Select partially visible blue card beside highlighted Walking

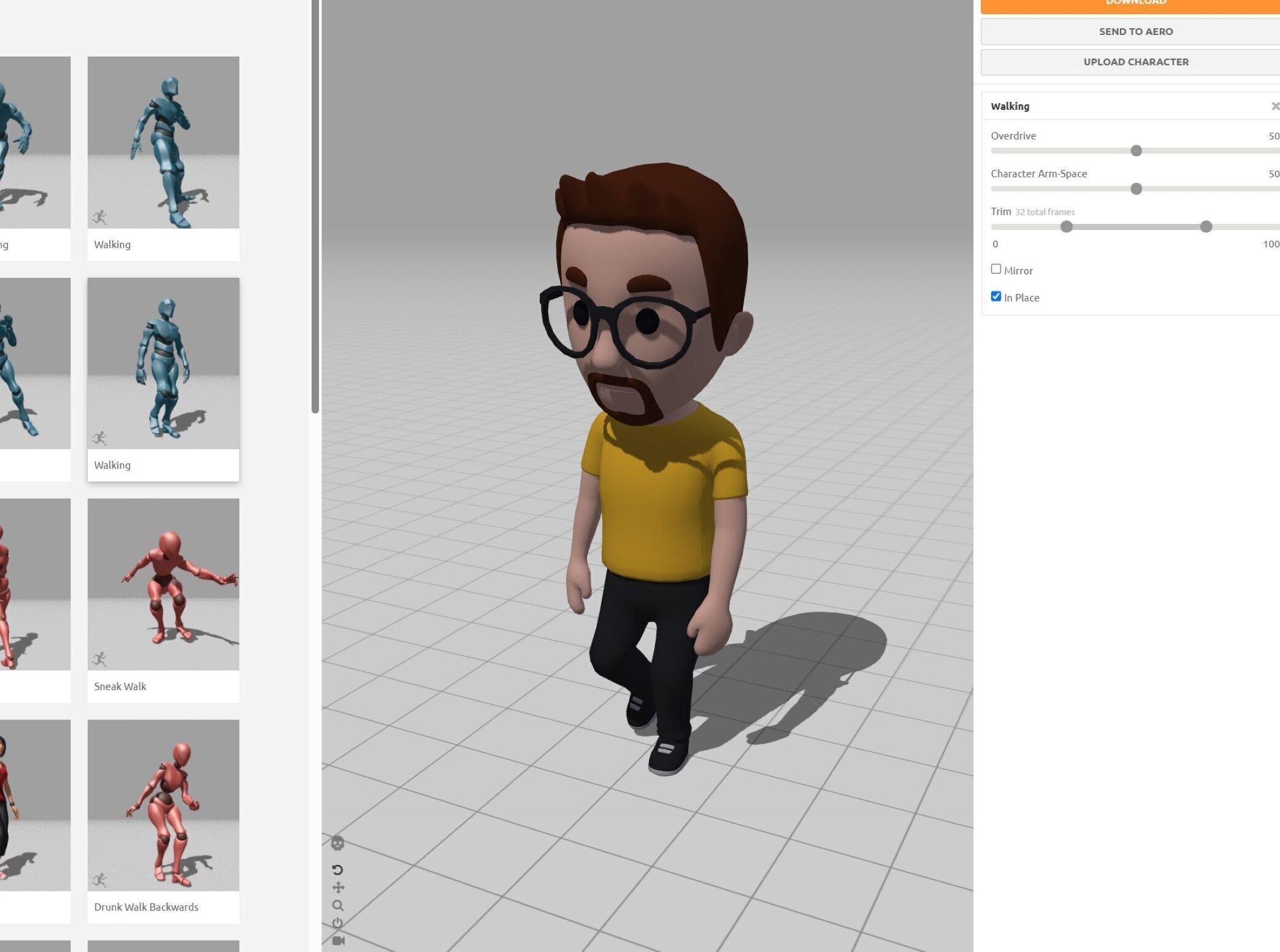[x=35, y=379]
